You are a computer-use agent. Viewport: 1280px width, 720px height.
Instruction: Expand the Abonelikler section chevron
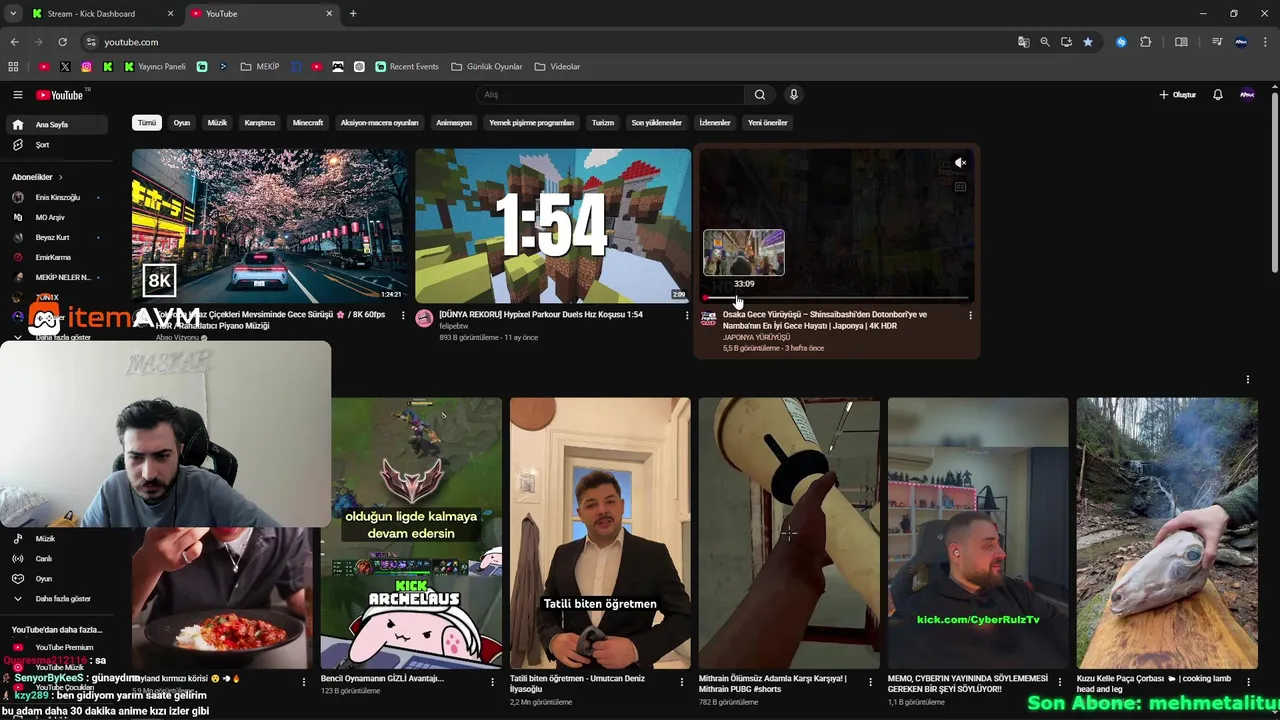[x=60, y=177]
